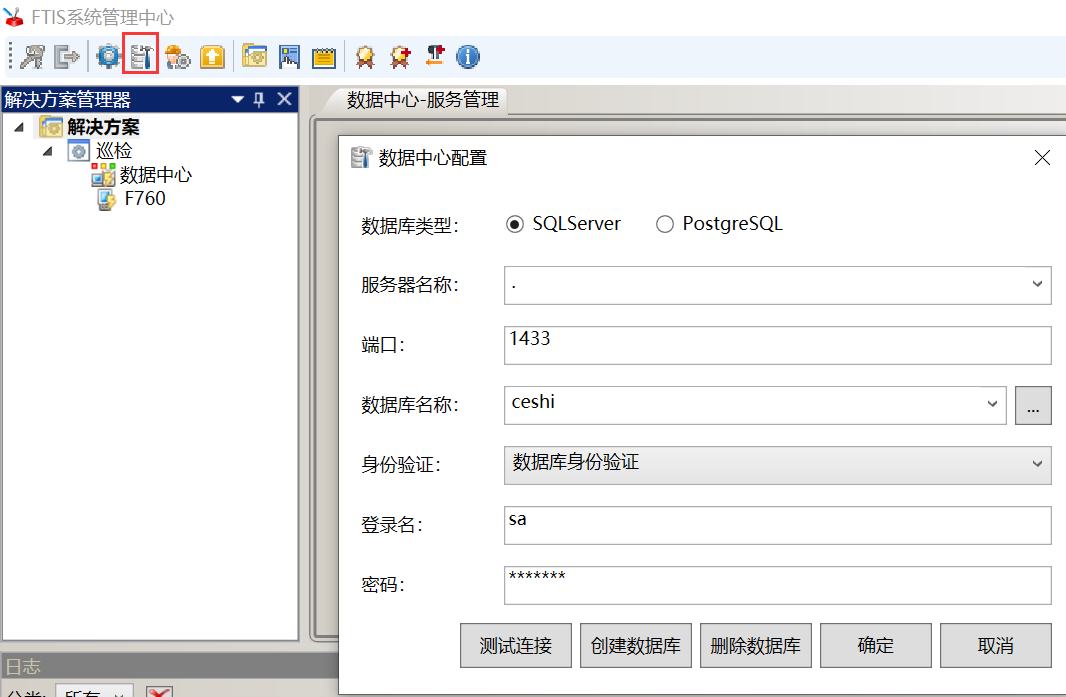Viewport: 1066px width, 697px height.
Task: Click the worker with gear icon
Action: pyautogui.click(x=177, y=57)
